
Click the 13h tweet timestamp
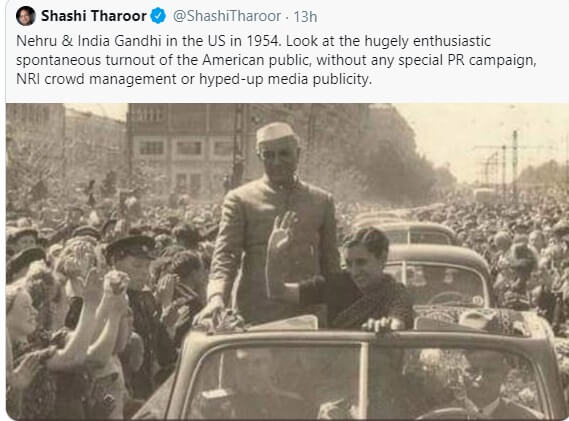[x=305, y=17]
